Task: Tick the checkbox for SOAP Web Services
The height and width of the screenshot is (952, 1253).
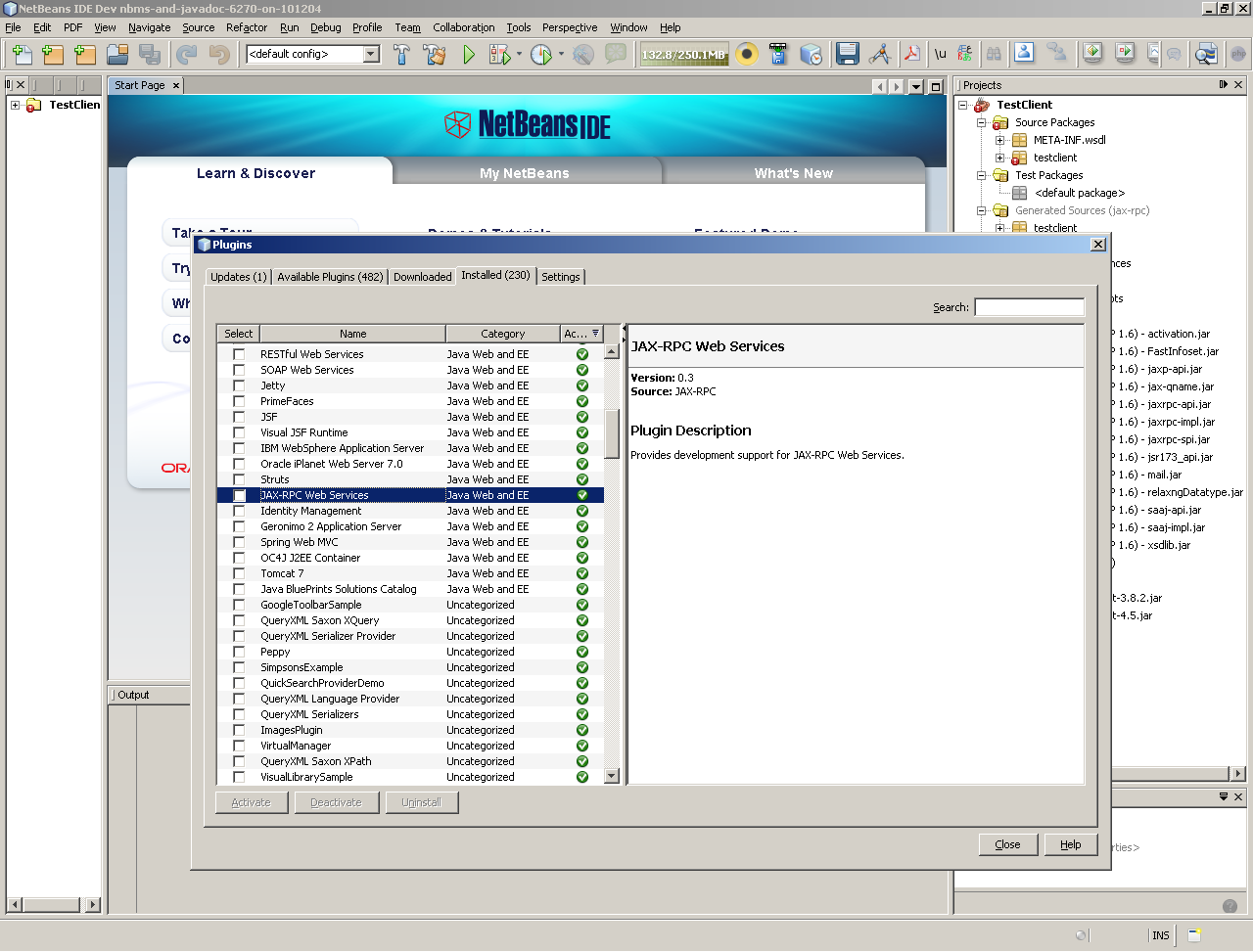Action: 239,370
